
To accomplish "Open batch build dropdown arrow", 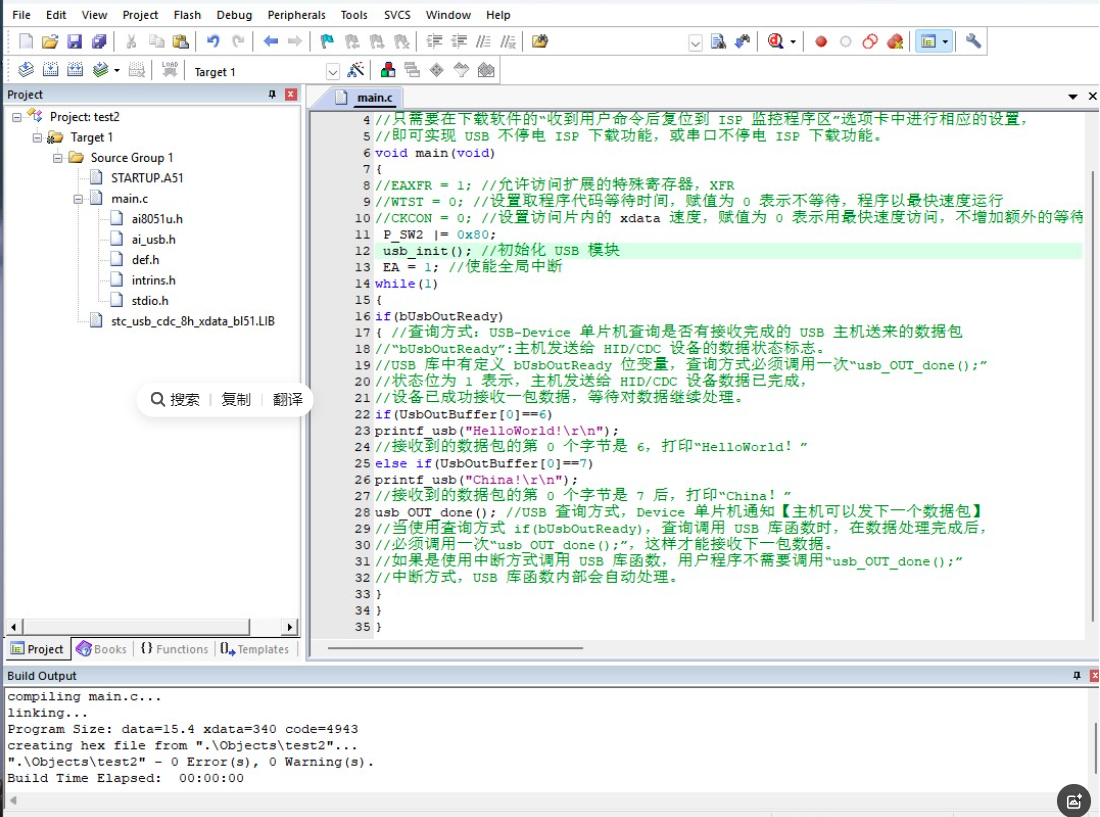I will [116, 71].
